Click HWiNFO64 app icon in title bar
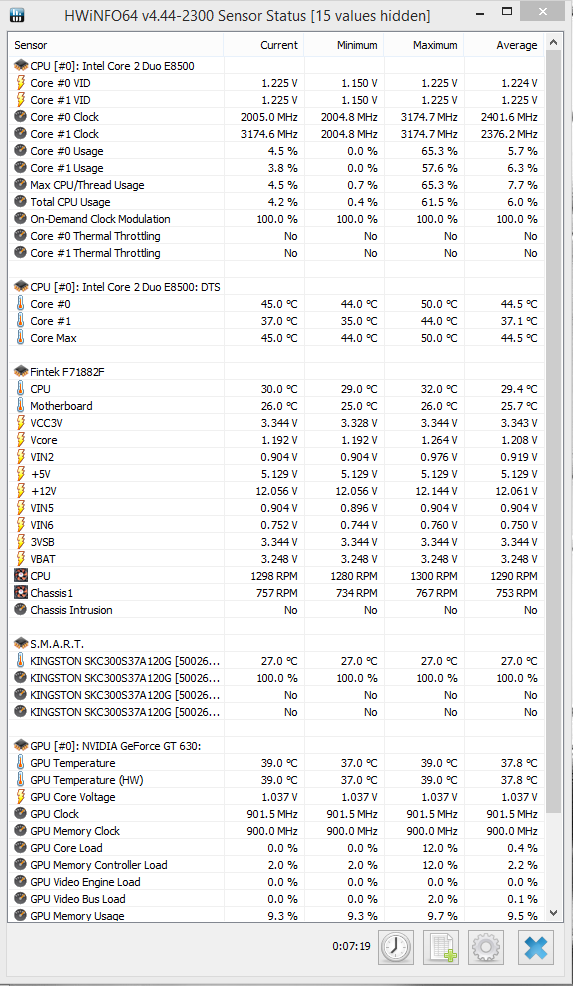This screenshot has width=573, height=986. point(19,14)
